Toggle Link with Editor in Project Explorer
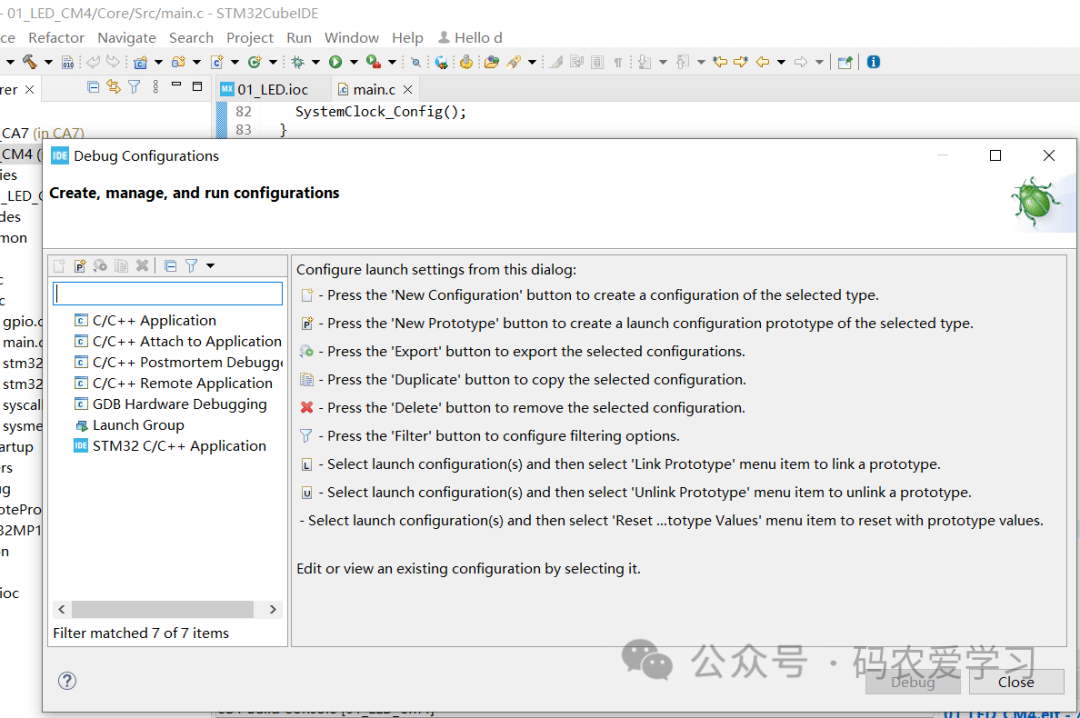 point(114,87)
